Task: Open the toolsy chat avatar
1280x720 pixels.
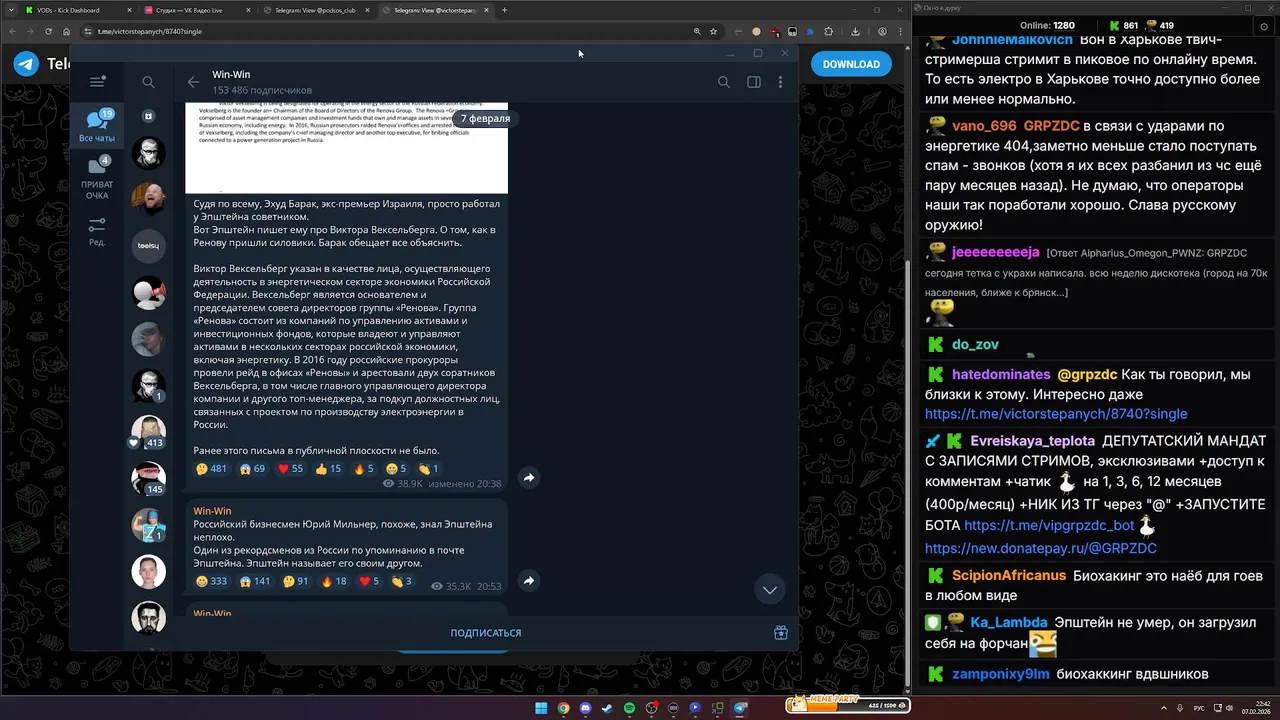Action: pos(148,245)
